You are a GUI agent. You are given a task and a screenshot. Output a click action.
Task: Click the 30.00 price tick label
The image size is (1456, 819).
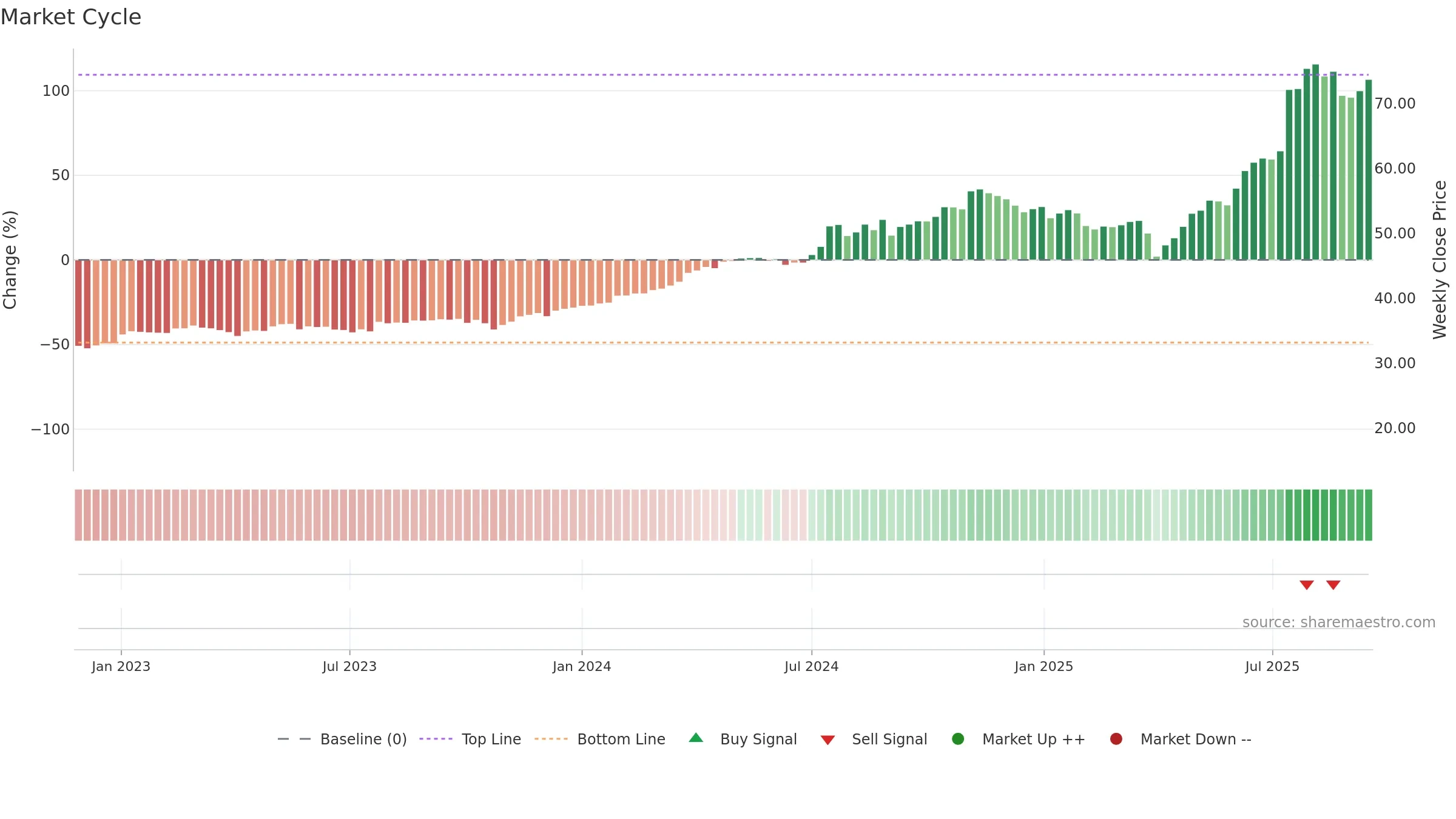click(x=1395, y=363)
